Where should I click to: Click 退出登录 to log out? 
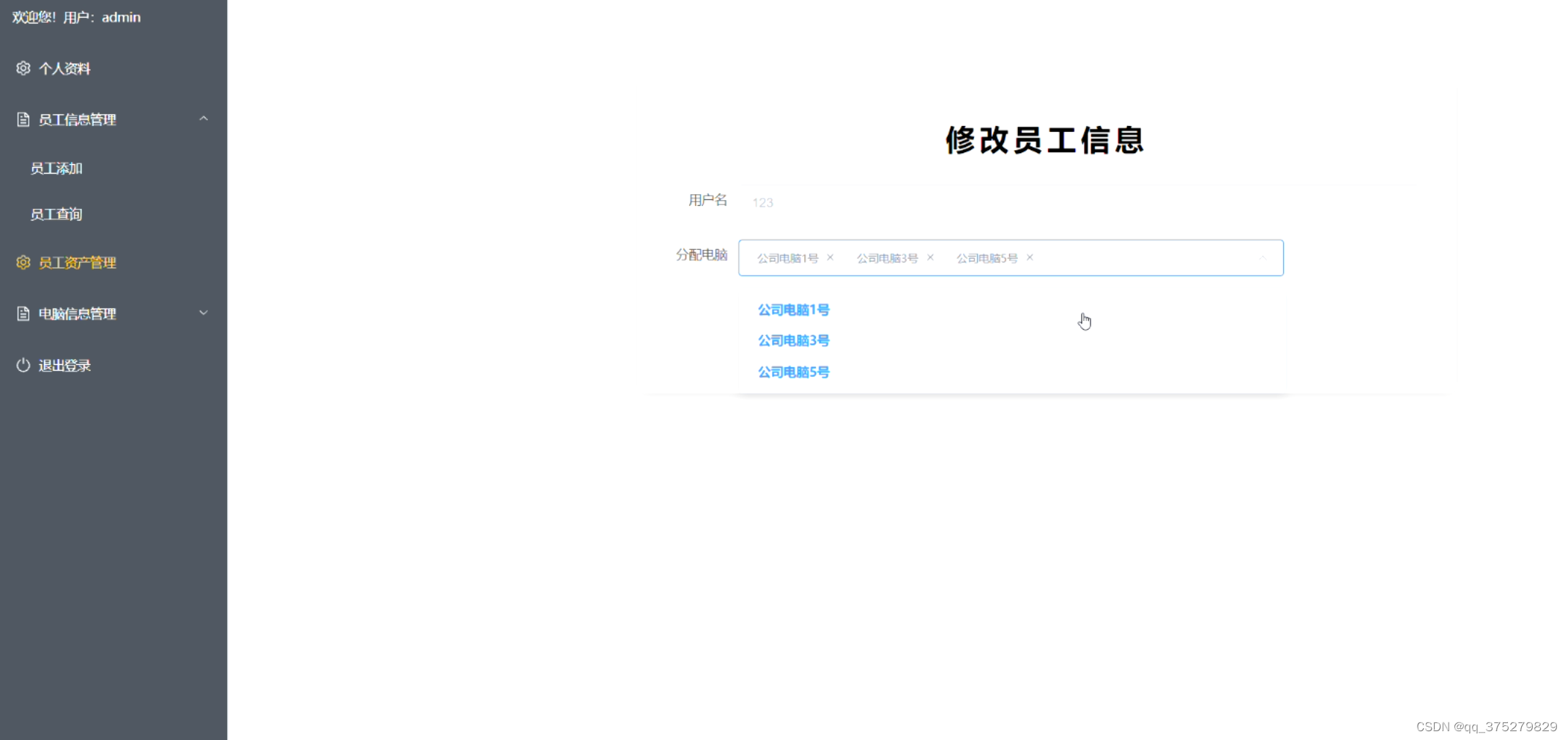pos(114,365)
